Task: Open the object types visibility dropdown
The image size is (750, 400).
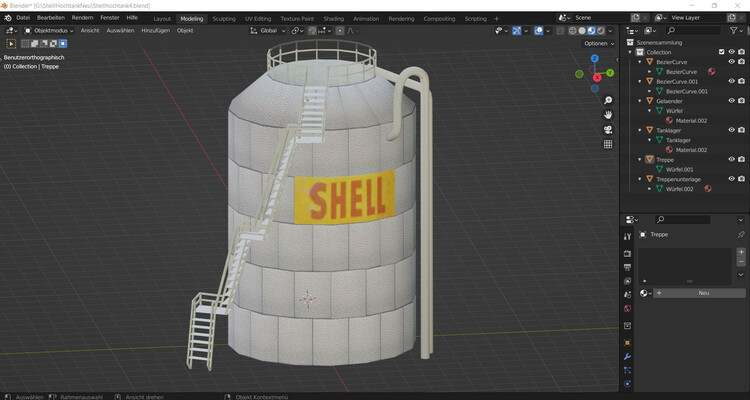Action: tap(501, 31)
